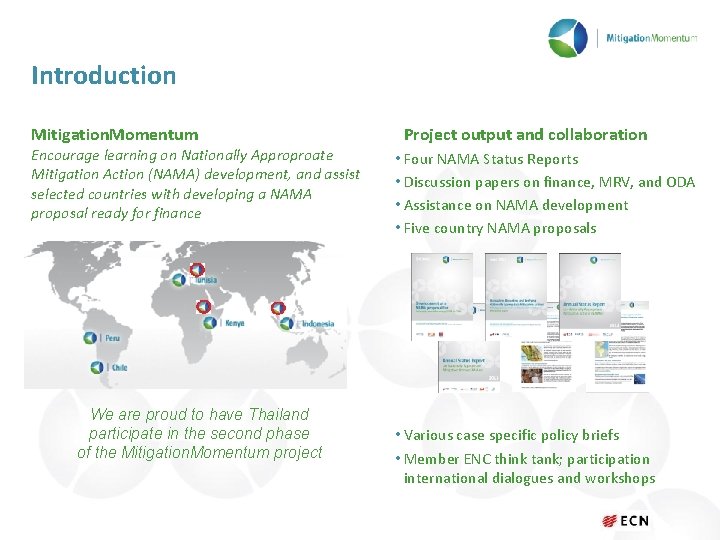The height and width of the screenshot is (540, 720).
Task: Click 'Member ENC think tank' bullet
Action: point(529,468)
